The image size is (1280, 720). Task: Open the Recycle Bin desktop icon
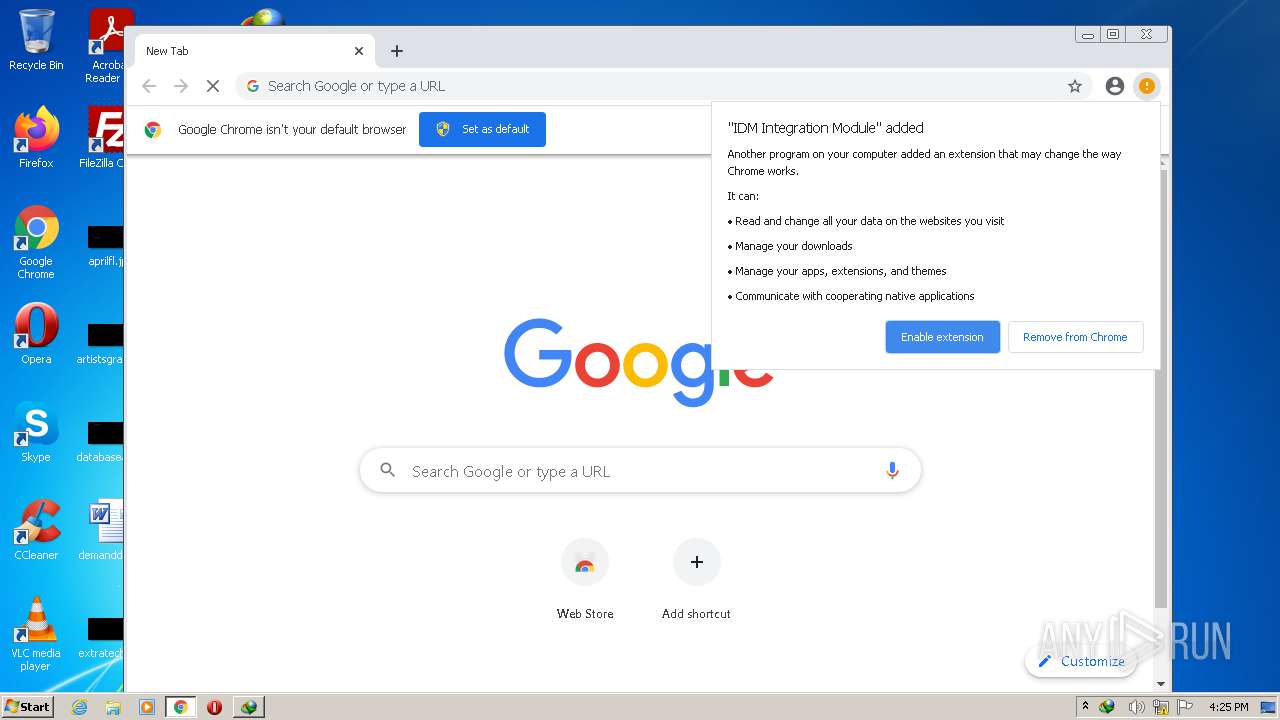[36, 40]
